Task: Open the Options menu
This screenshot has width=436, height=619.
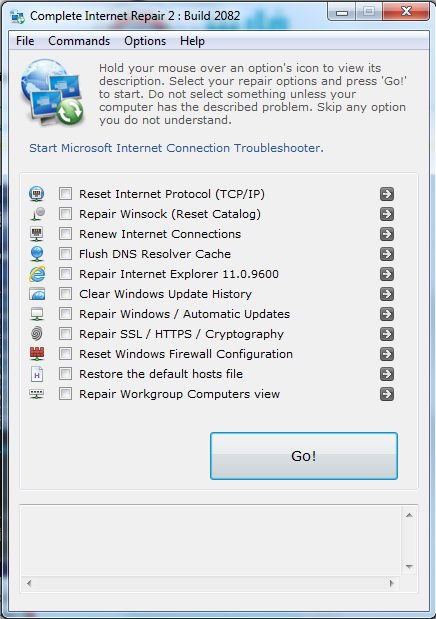Action: pyautogui.click(x=145, y=41)
